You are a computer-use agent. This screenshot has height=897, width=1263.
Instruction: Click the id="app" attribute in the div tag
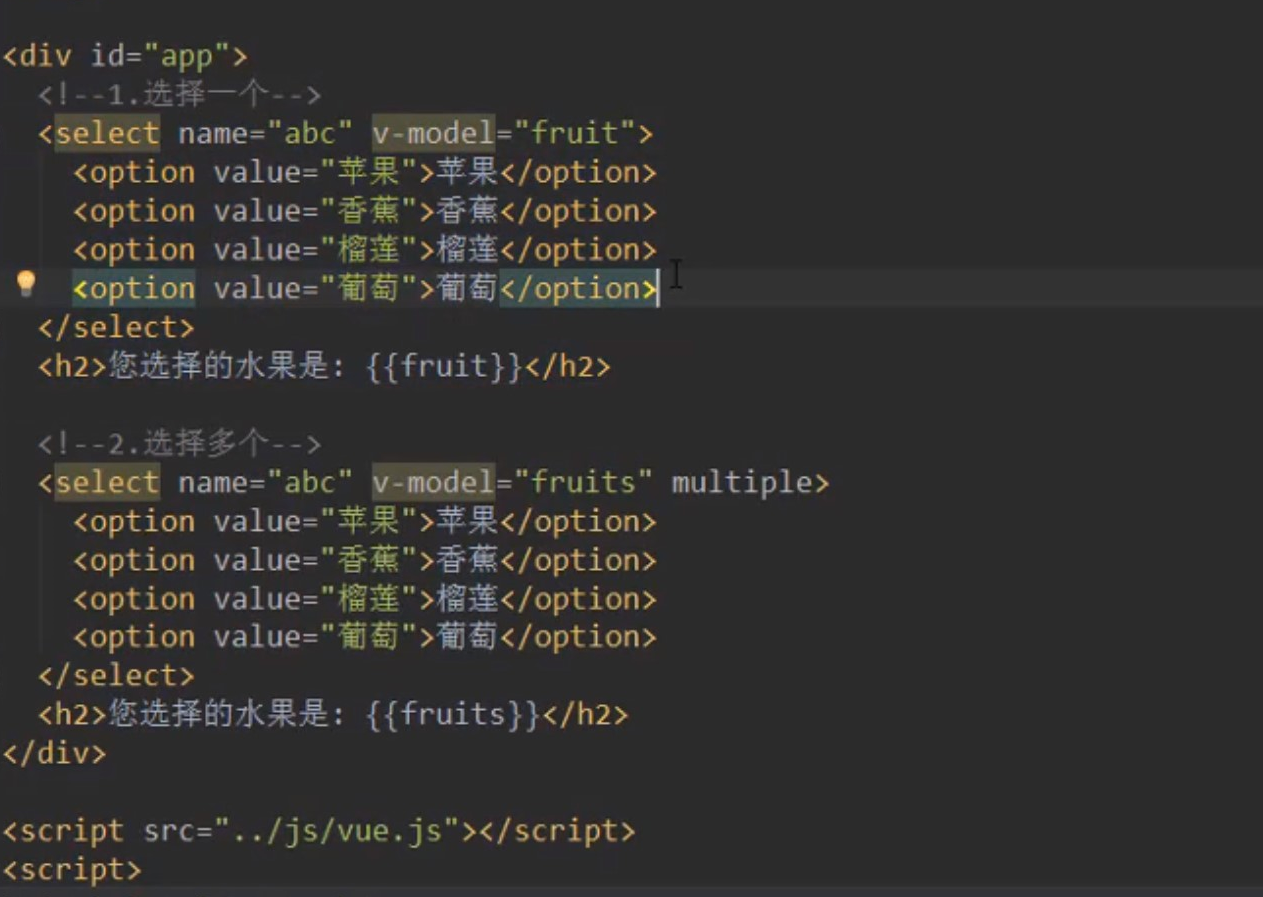(160, 56)
